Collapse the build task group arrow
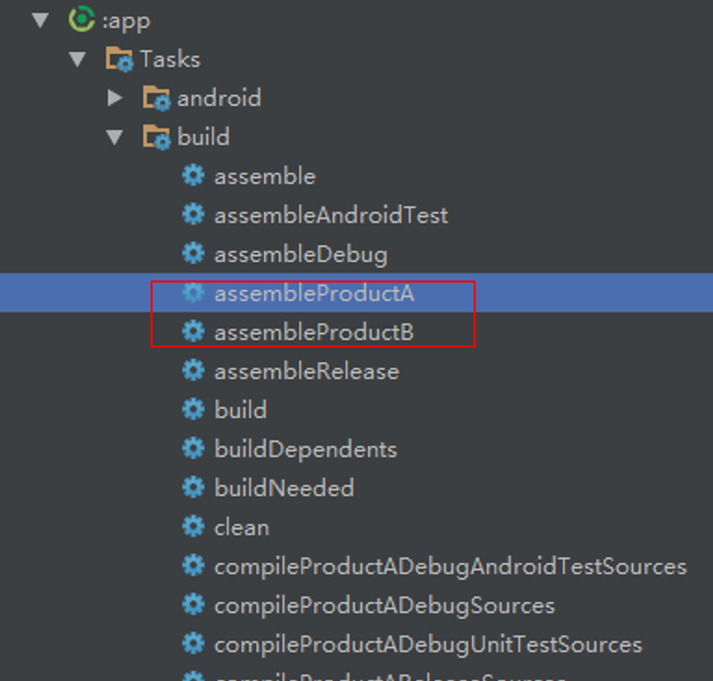Viewport: 713px width, 681px height. pyautogui.click(x=115, y=137)
